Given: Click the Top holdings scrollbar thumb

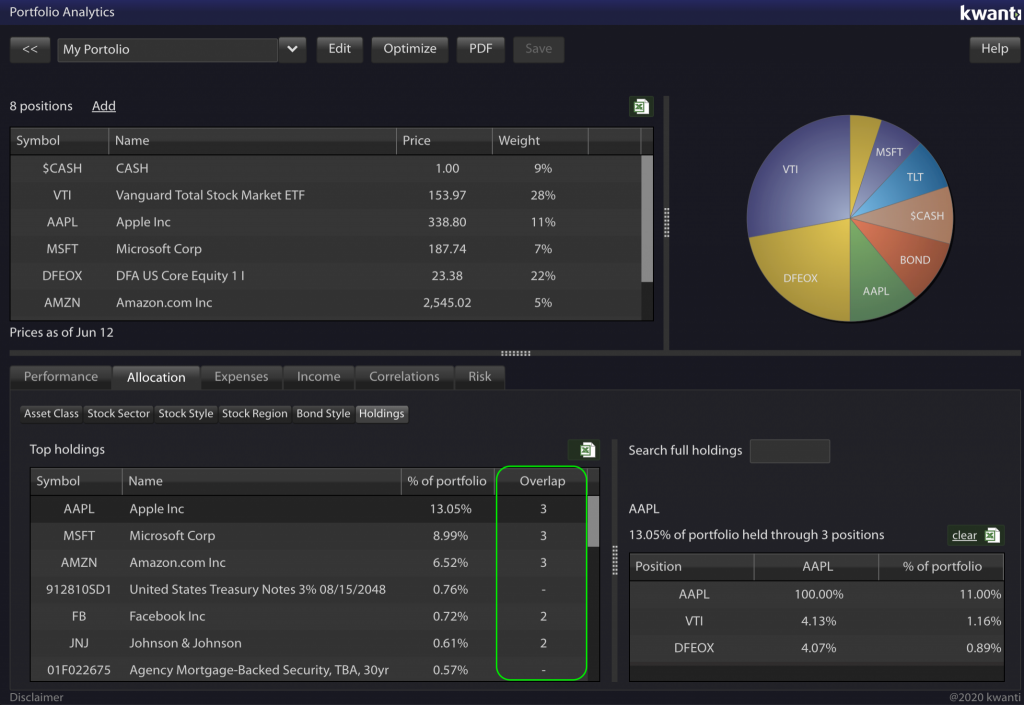Looking at the screenshot, I should [593, 522].
